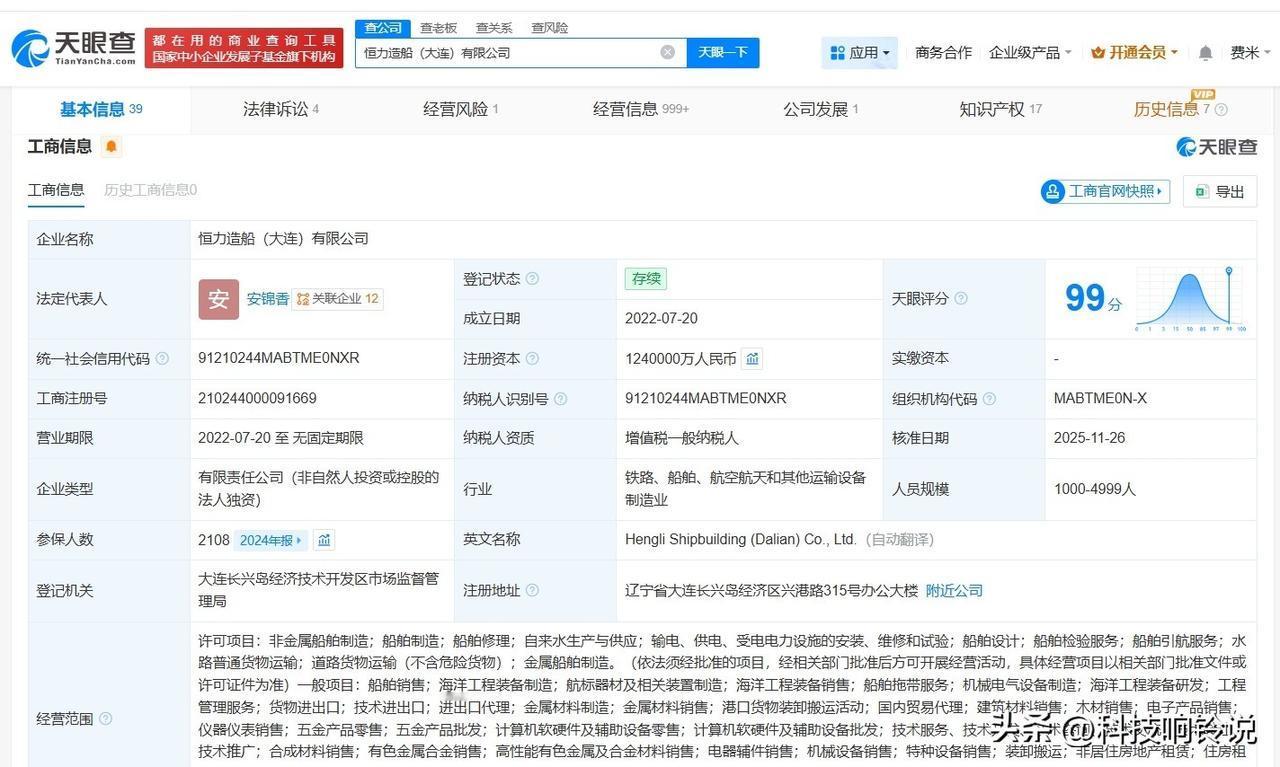Clear the search box text
This screenshot has width=1280, height=767.
(667, 52)
